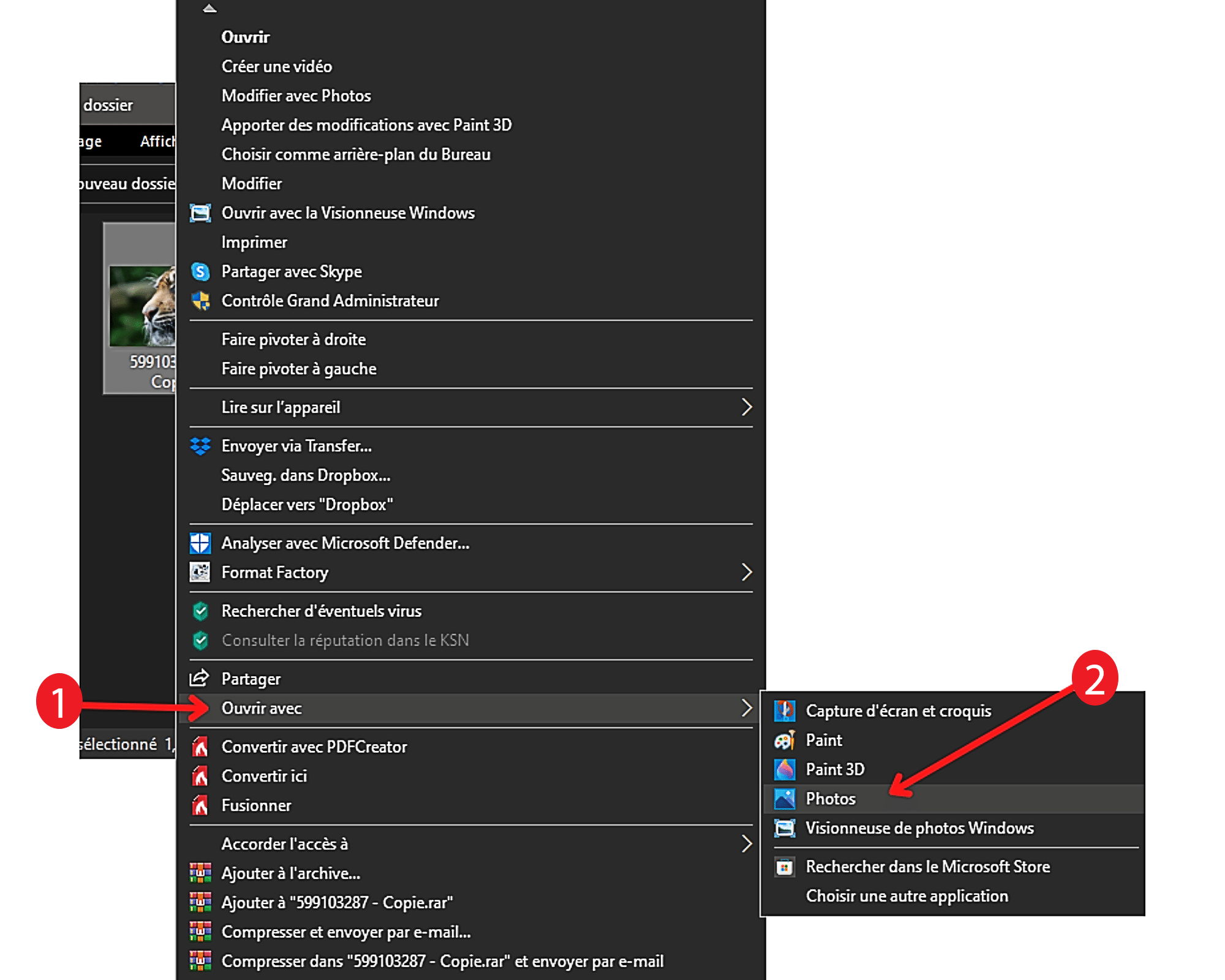Click WinRAR icon beside Ajouter à l'archive
The height and width of the screenshot is (980, 1225).
(200, 873)
